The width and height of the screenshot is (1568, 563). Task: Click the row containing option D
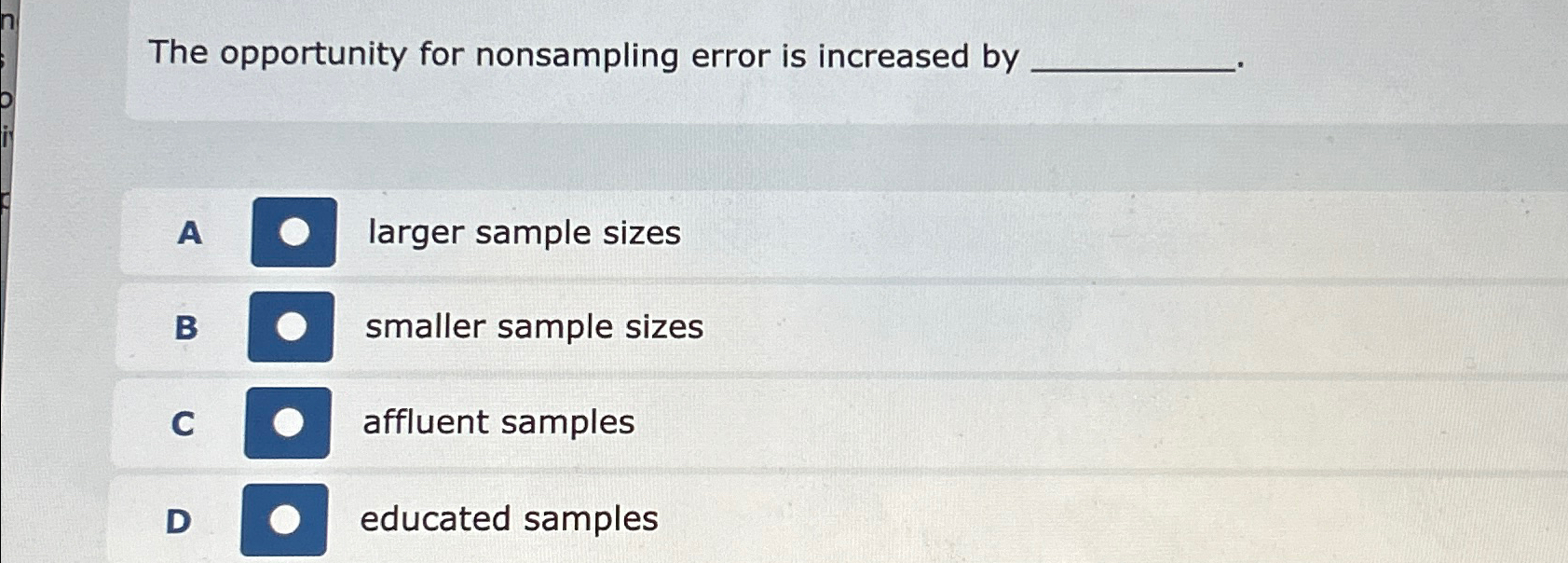839,520
